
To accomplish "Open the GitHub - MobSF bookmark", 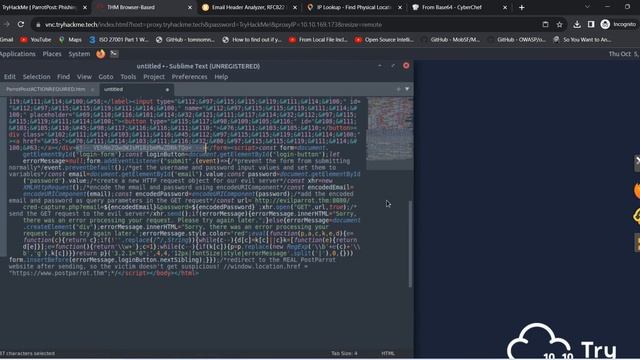I will pos(451,40).
